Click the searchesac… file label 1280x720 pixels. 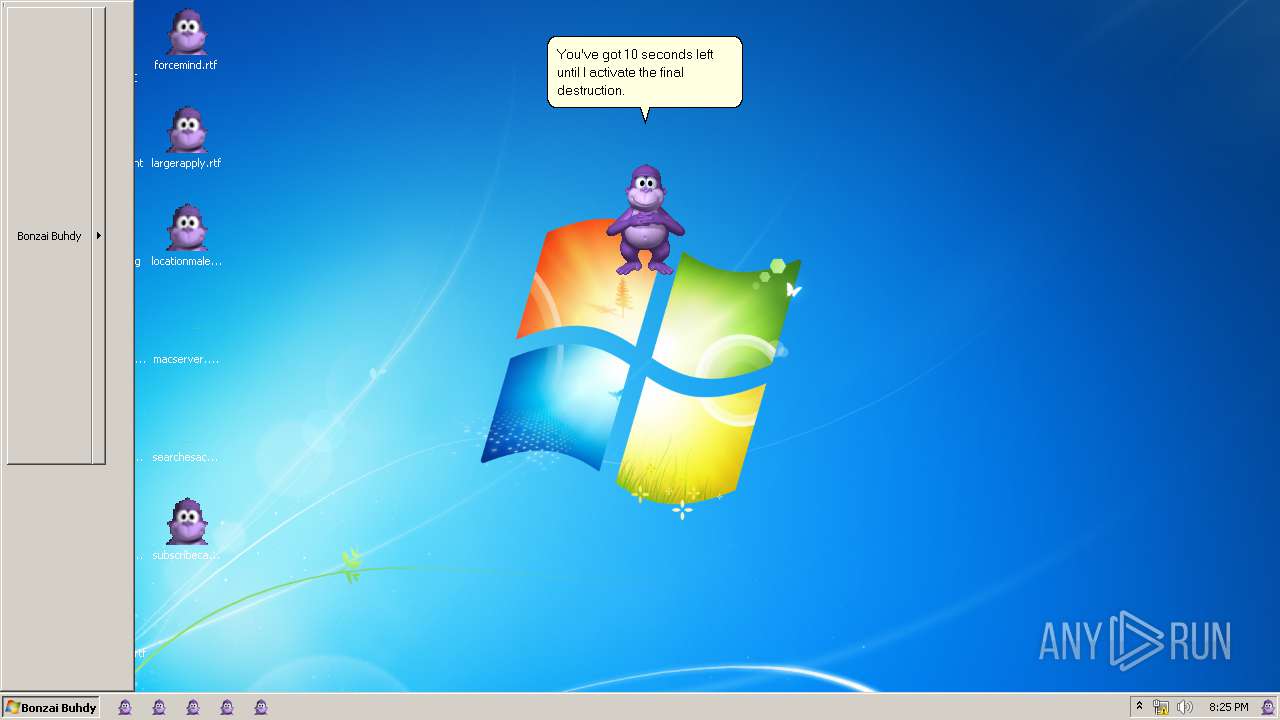click(185, 457)
